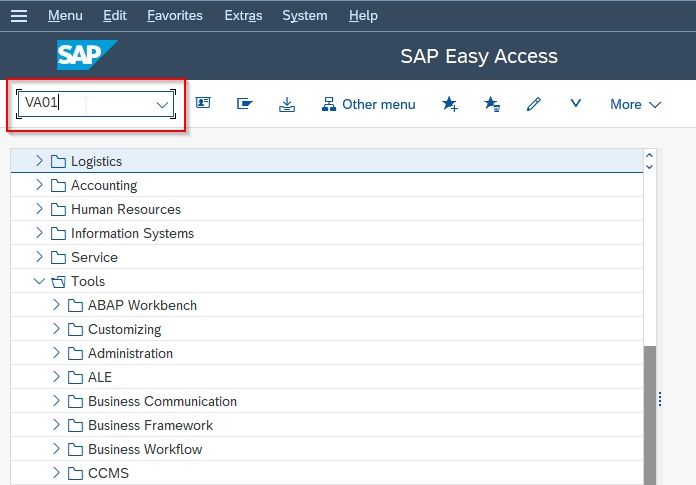
Task: Click the SAP Business Workplace icon
Action: pos(203,103)
